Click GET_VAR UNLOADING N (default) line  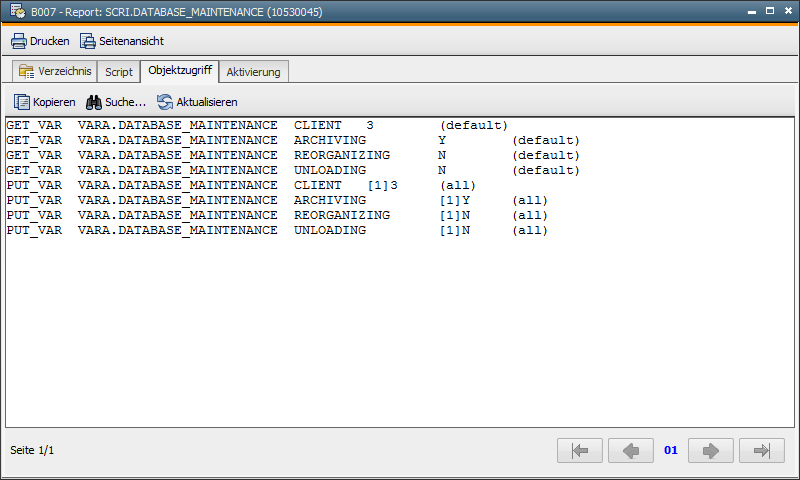[293, 170]
